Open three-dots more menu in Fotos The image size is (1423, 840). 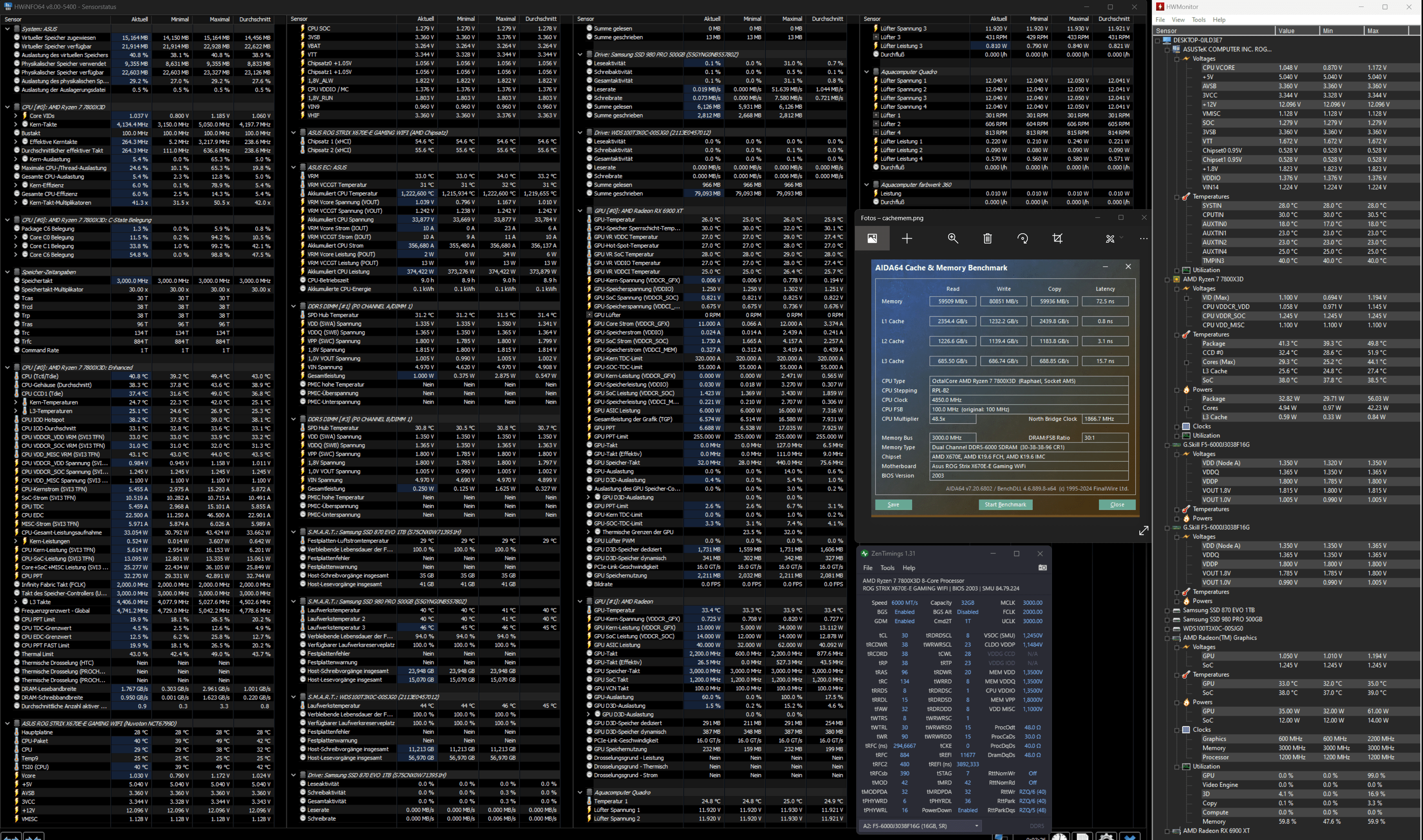coord(1143,238)
